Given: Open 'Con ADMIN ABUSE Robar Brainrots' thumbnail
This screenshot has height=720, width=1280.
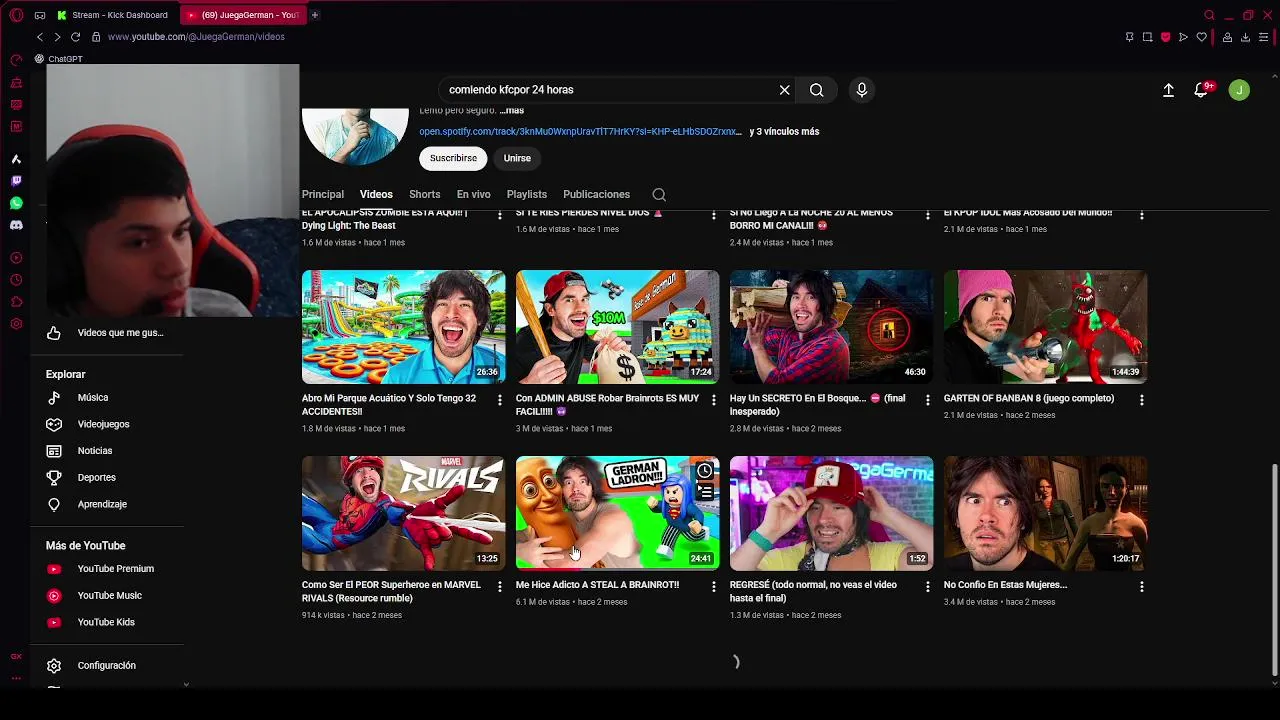Looking at the screenshot, I should (617, 327).
